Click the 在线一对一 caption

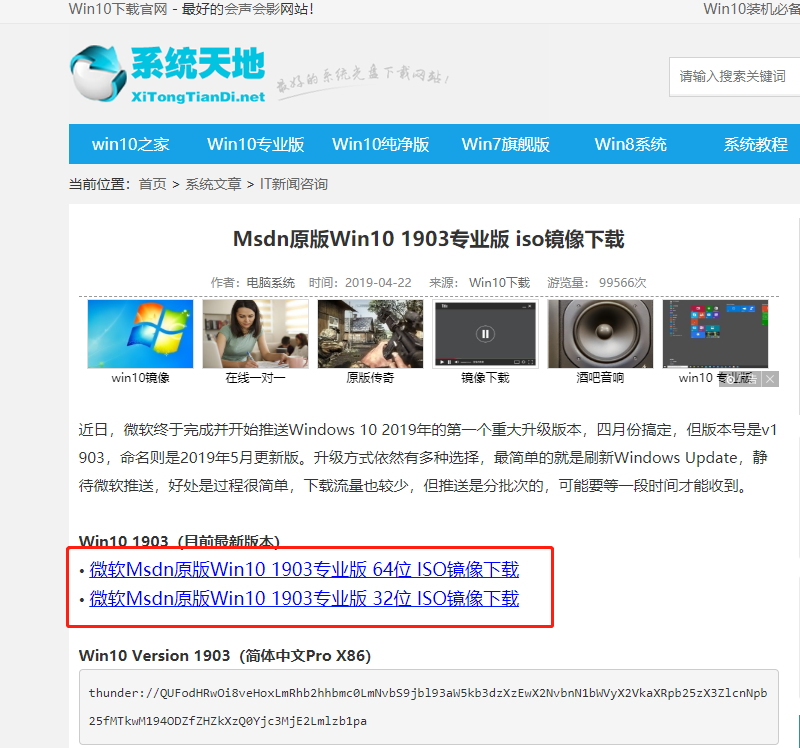pos(256,378)
